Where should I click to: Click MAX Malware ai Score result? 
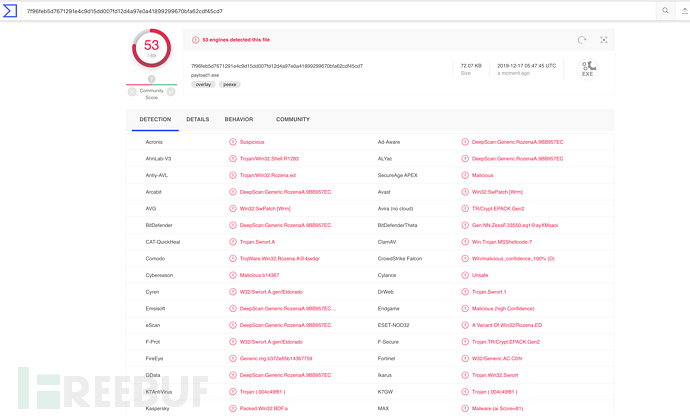(497, 408)
